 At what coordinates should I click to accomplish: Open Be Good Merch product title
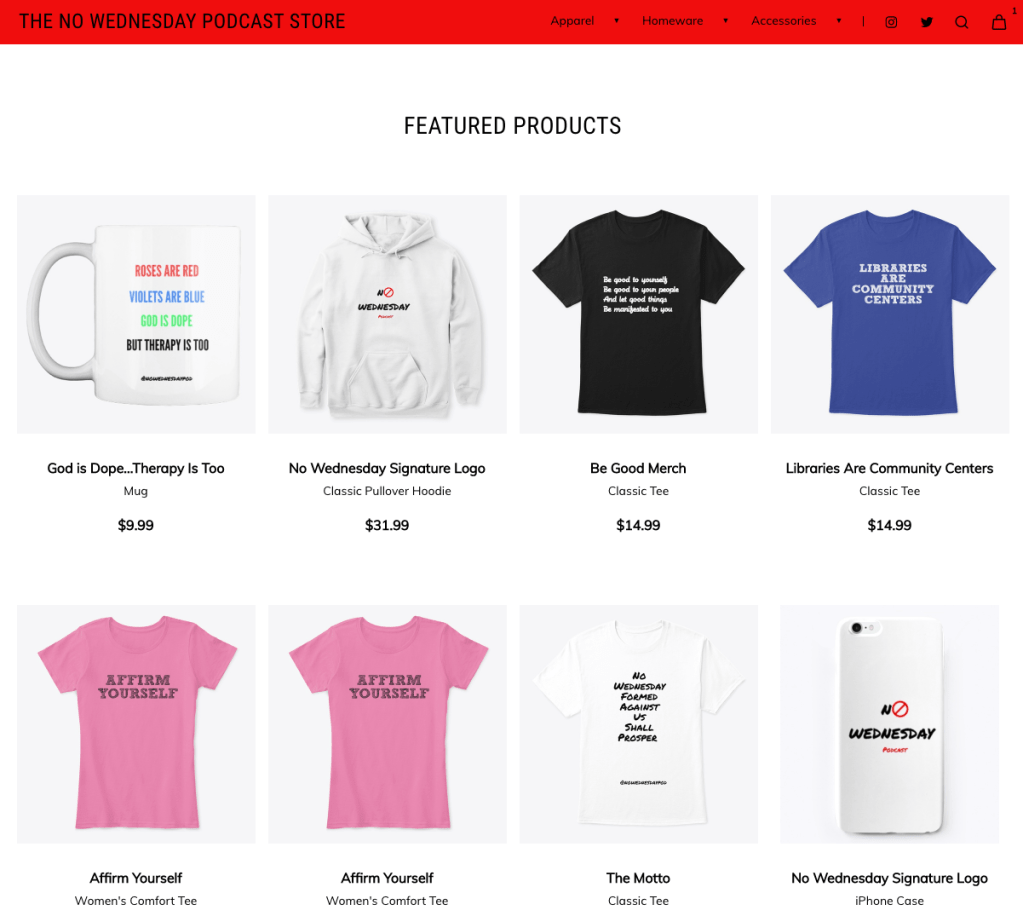point(638,468)
